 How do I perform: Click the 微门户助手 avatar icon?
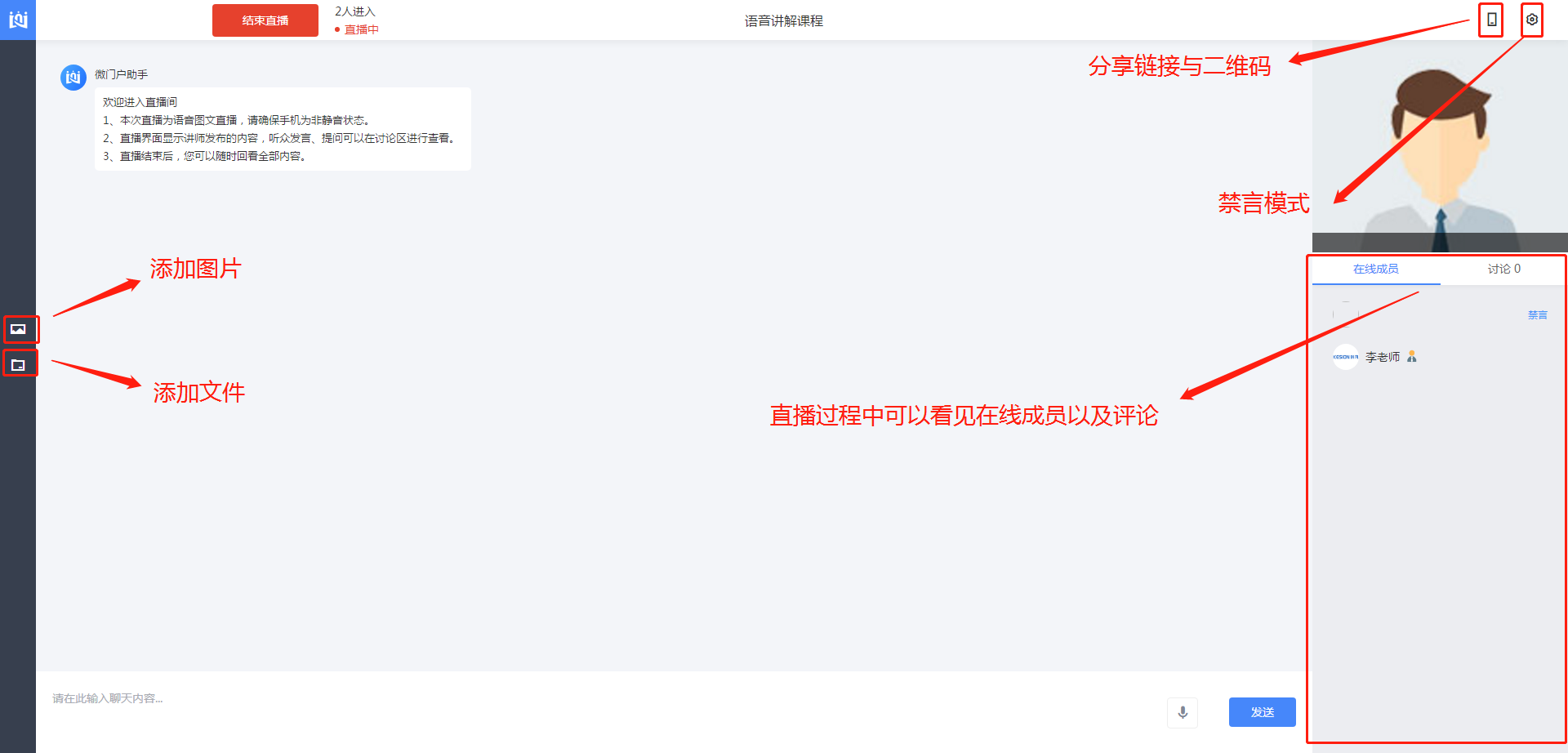click(x=73, y=78)
